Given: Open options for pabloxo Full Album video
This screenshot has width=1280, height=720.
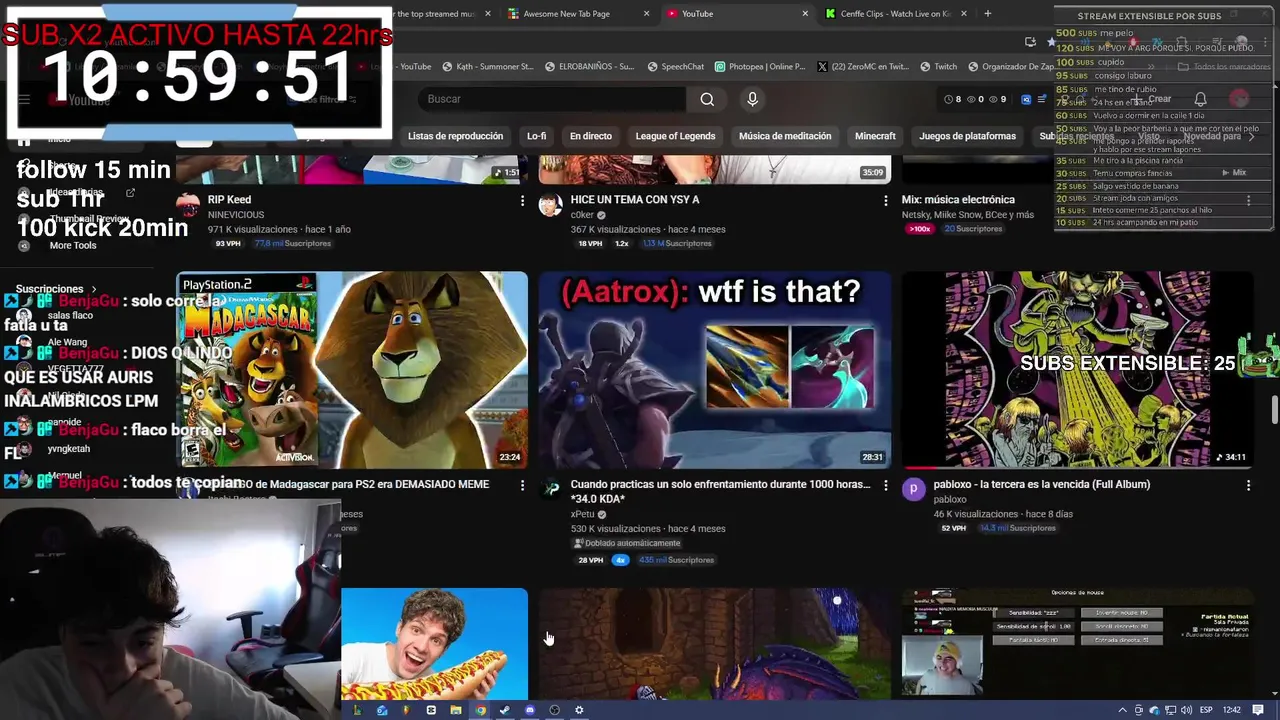Looking at the screenshot, I should click(1248, 485).
